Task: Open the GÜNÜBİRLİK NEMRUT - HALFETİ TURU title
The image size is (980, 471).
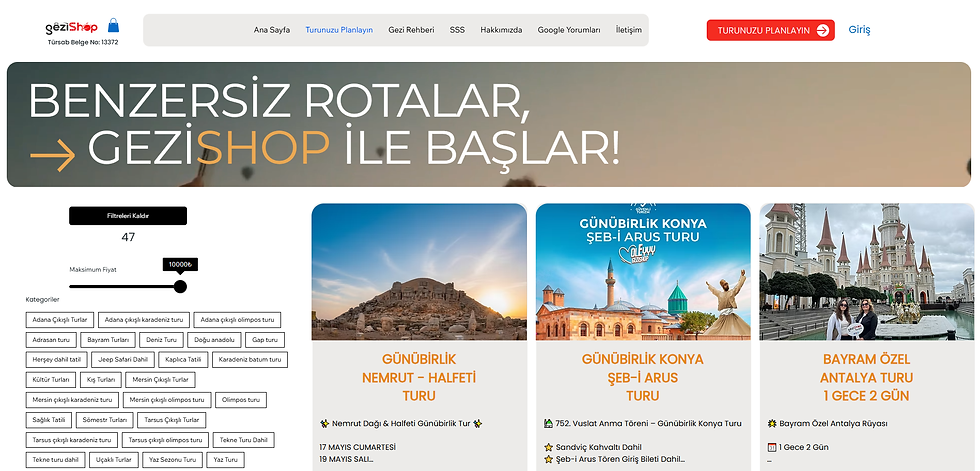Action: point(419,377)
